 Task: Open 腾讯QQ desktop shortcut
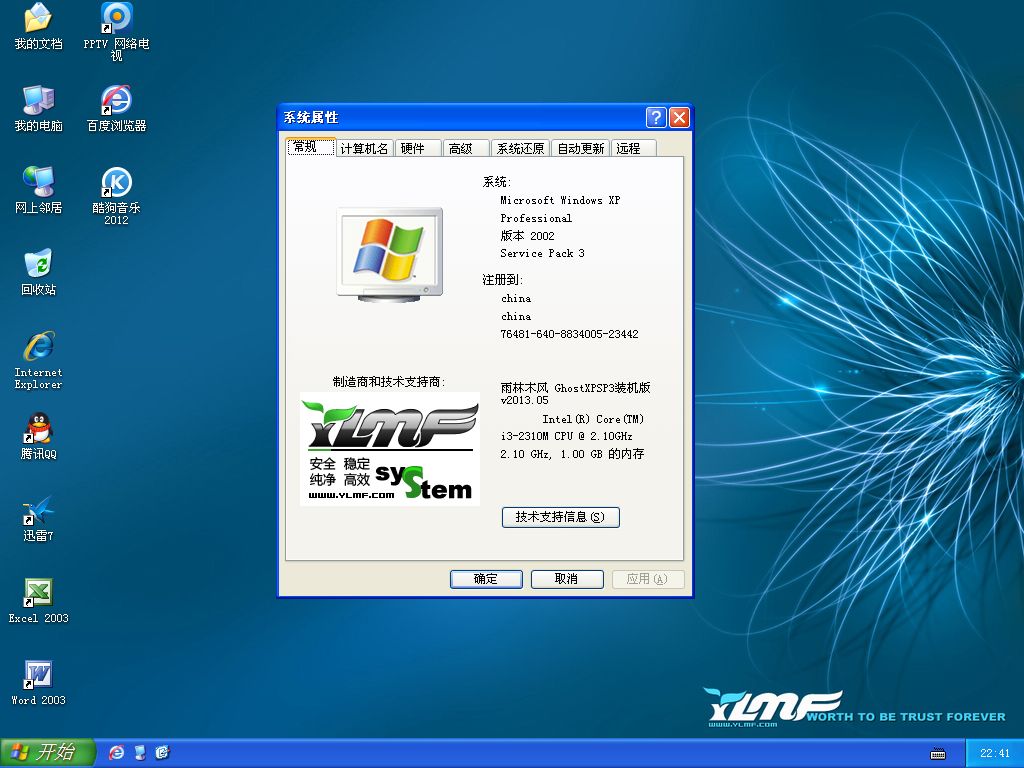38,436
